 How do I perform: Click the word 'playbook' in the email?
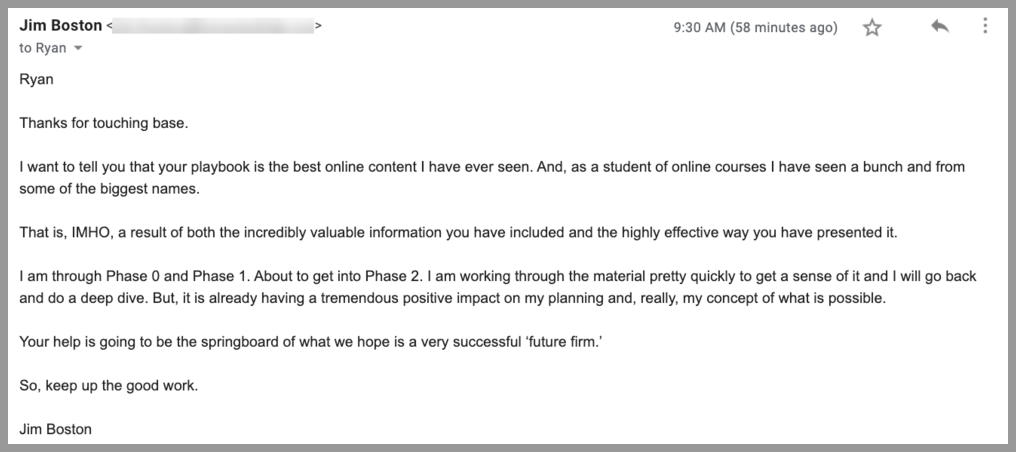(x=218, y=167)
